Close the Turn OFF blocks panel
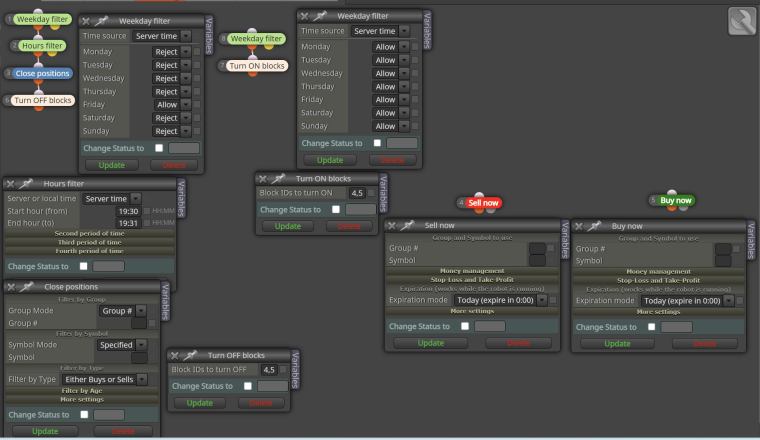760x440 pixels. tap(174, 355)
